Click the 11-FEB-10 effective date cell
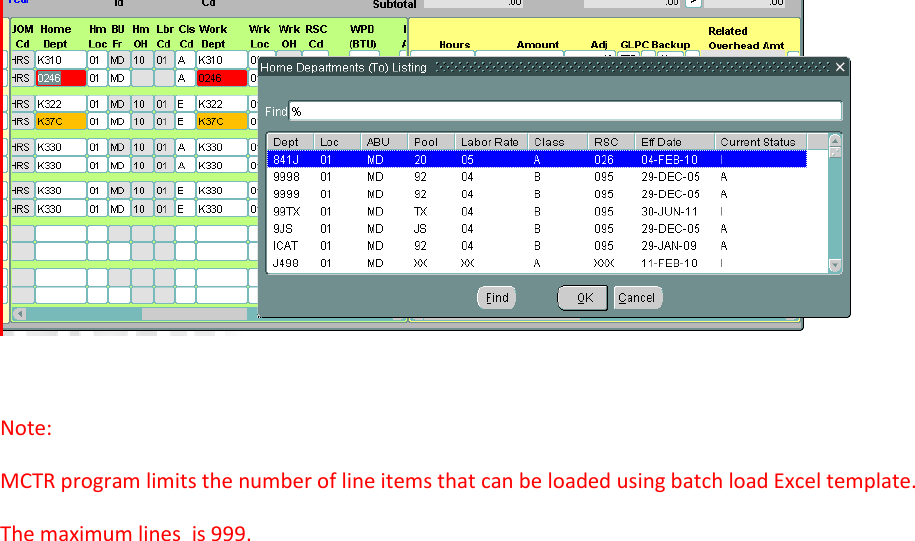The height and width of the screenshot is (541, 915). (669, 263)
